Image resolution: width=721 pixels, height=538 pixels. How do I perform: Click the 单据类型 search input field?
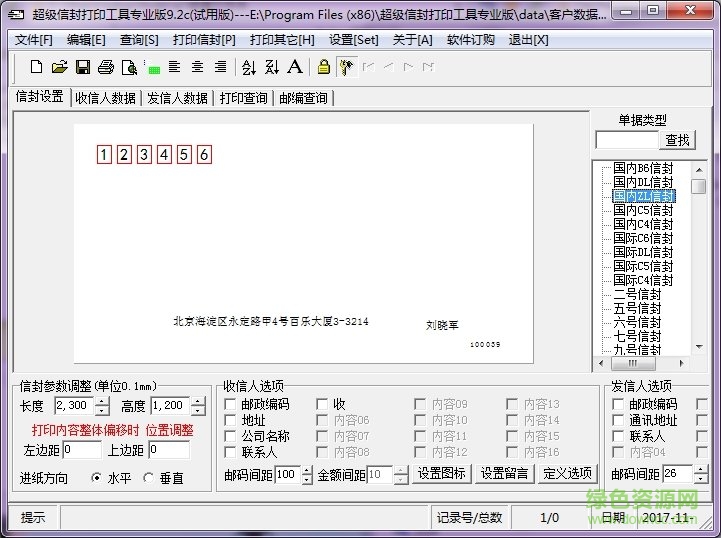(626, 140)
